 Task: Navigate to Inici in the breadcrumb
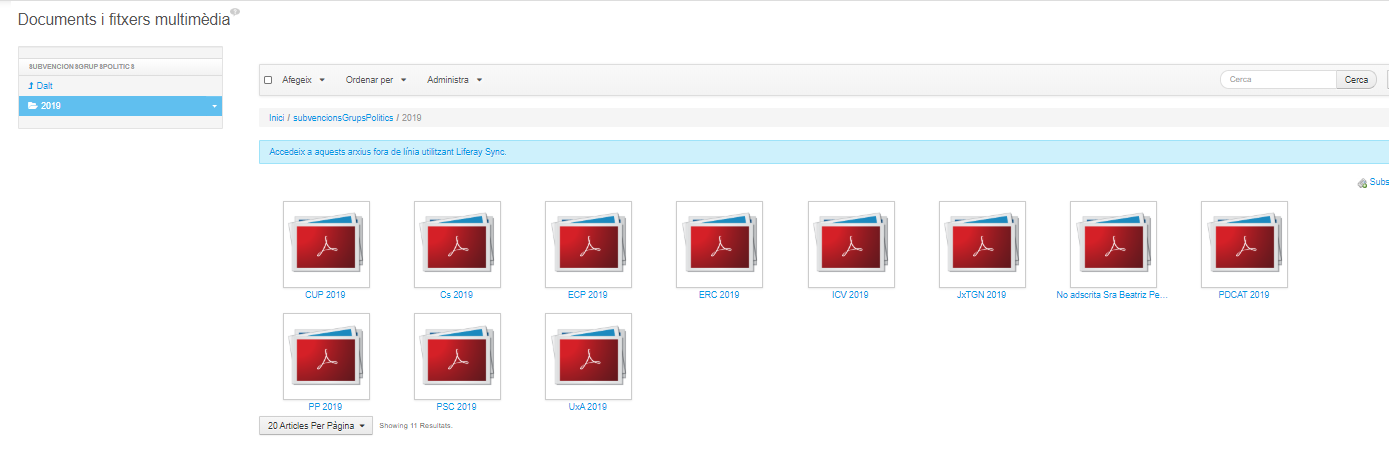pos(277,118)
